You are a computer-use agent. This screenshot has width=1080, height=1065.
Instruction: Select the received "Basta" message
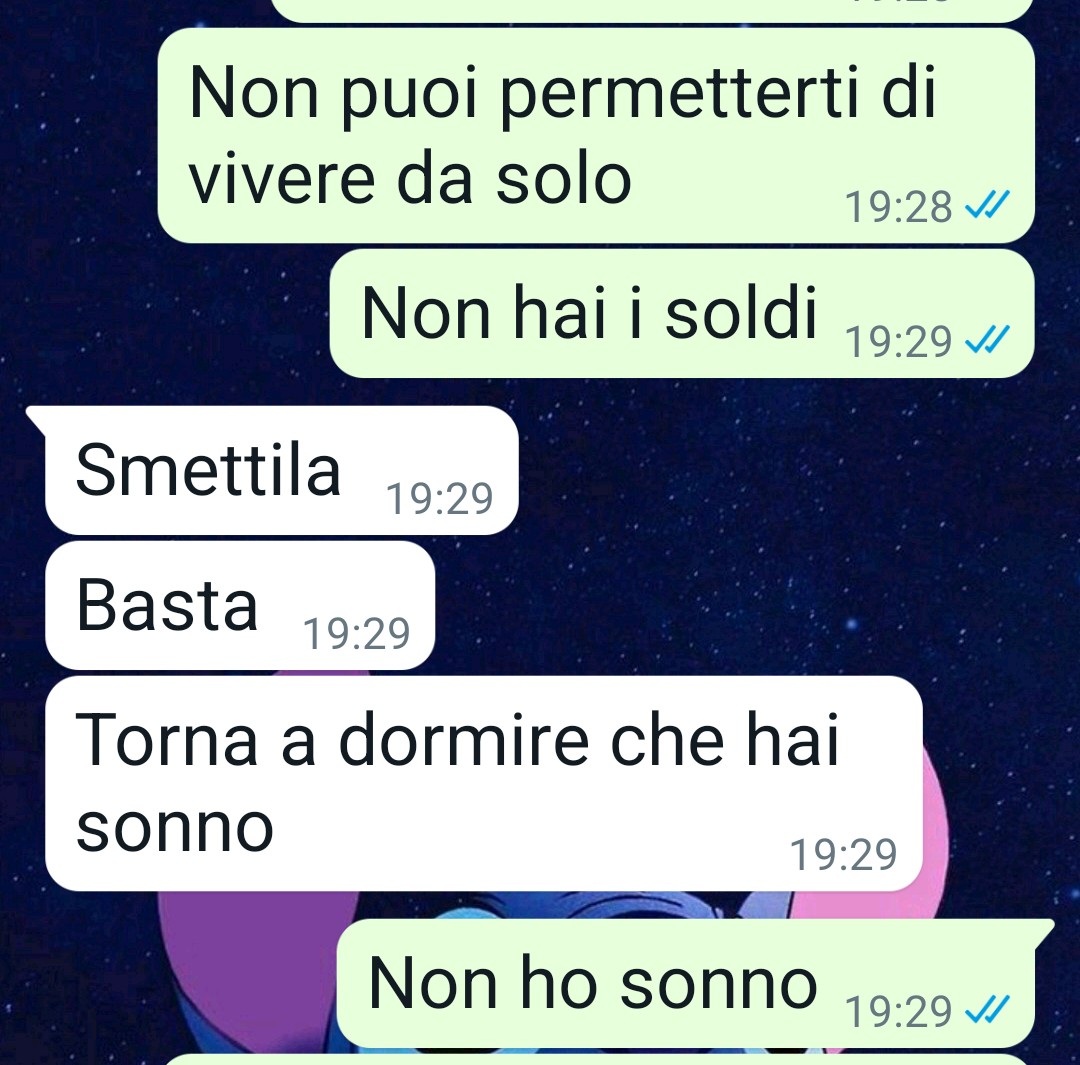[x=240, y=606]
